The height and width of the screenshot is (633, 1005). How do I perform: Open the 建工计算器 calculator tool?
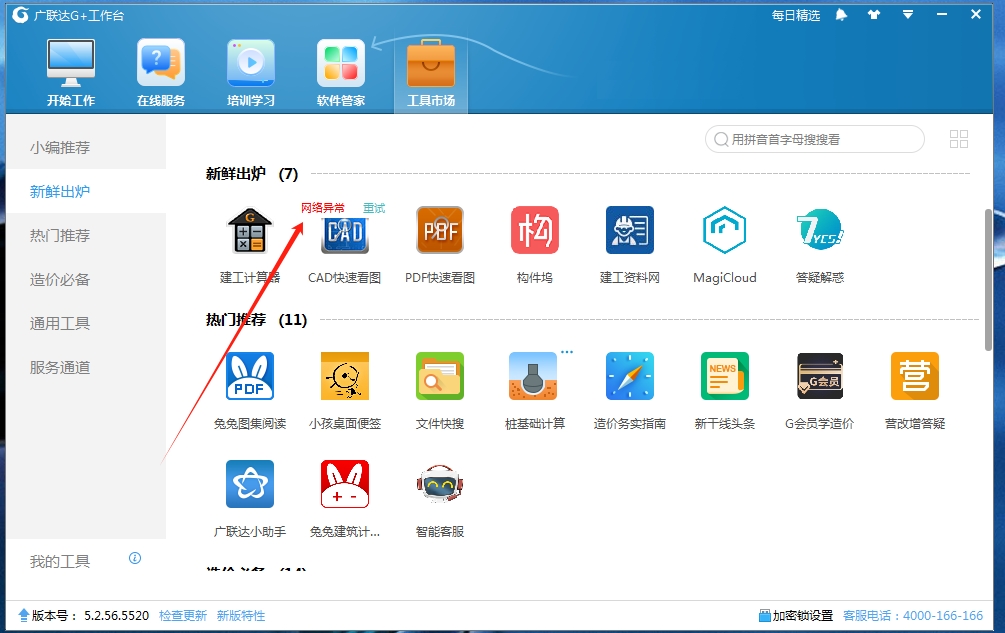click(250, 230)
